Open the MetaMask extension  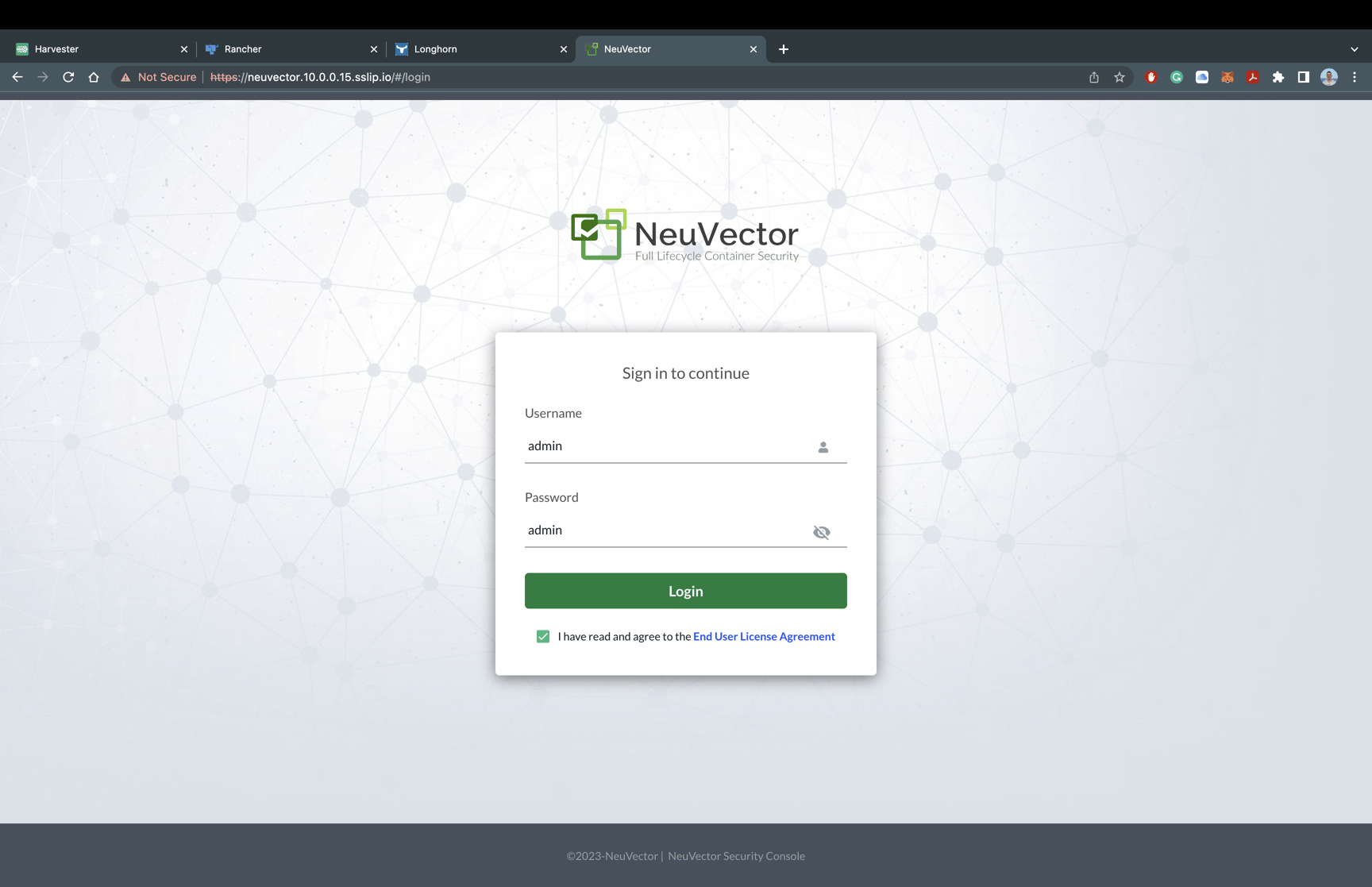[x=1227, y=77]
